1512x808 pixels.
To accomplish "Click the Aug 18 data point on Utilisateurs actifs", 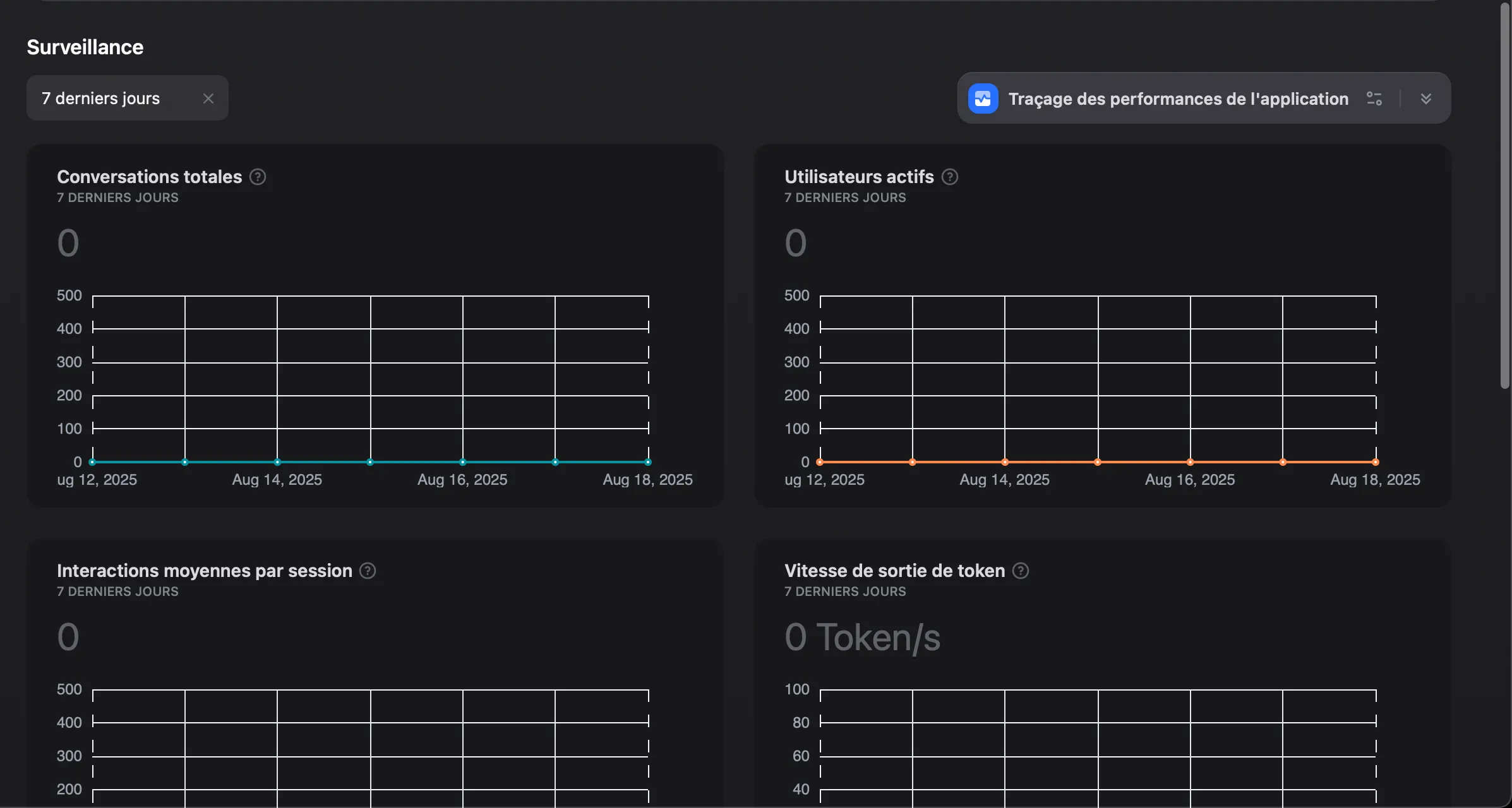I will click(x=1375, y=461).
